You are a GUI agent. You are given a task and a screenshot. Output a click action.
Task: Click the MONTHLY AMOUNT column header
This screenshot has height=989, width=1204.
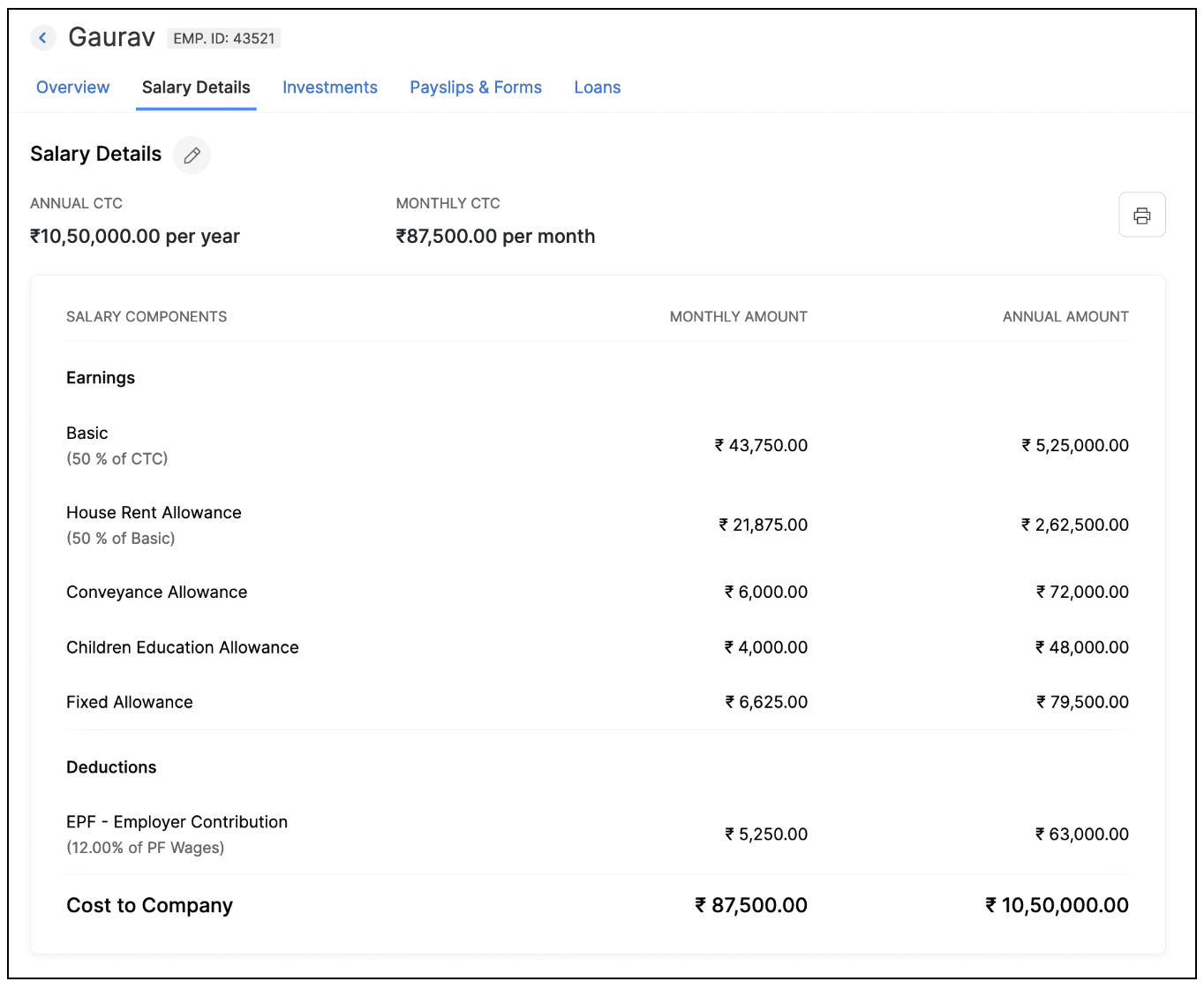point(739,317)
